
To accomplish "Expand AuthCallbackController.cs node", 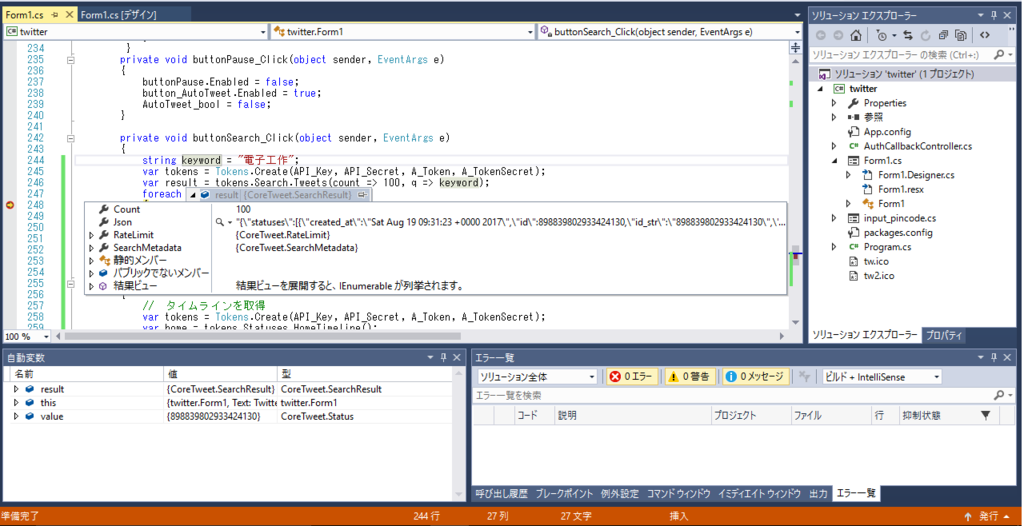I will pyautogui.click(x=834, y=146).
